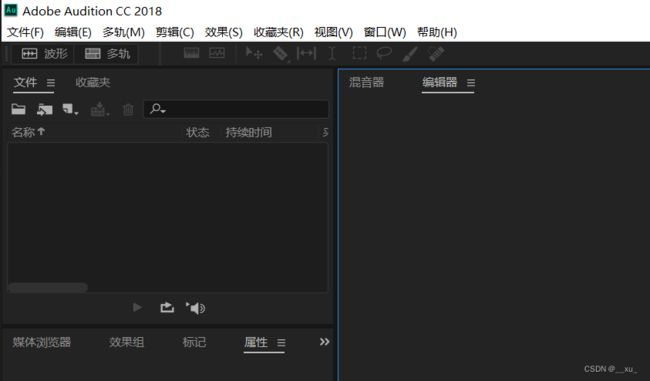Sort files by 名称 column header
650x381 pixels.
(28, 132)
